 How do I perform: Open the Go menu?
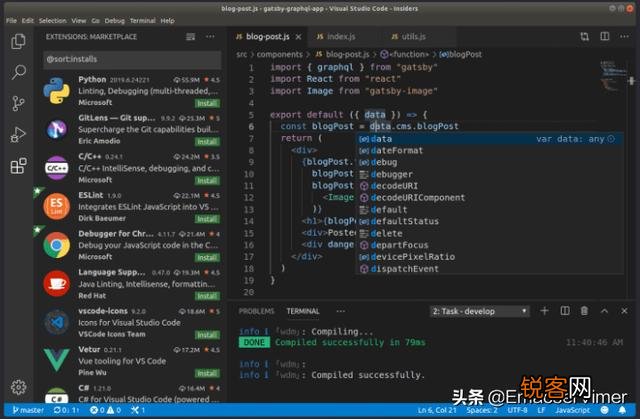96,20
